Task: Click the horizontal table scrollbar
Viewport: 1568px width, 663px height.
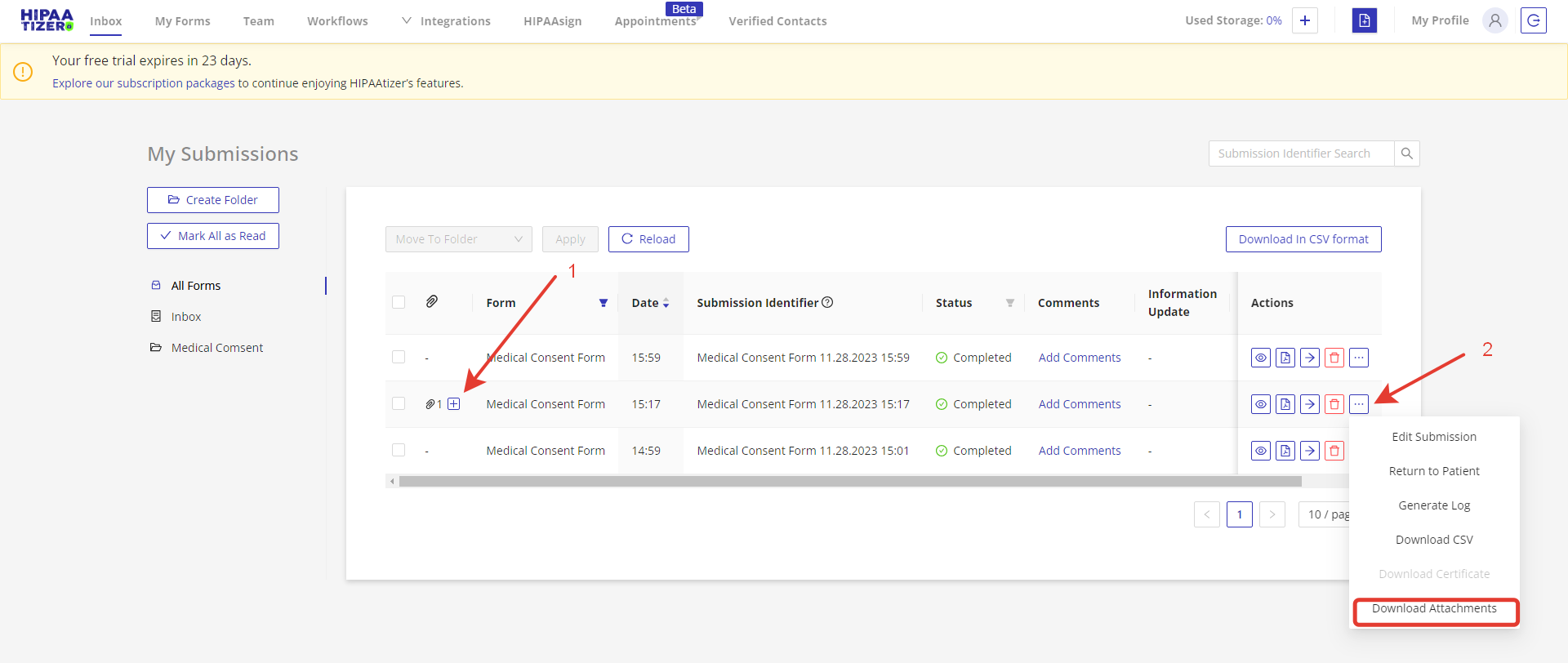Action: coord(849,482)
